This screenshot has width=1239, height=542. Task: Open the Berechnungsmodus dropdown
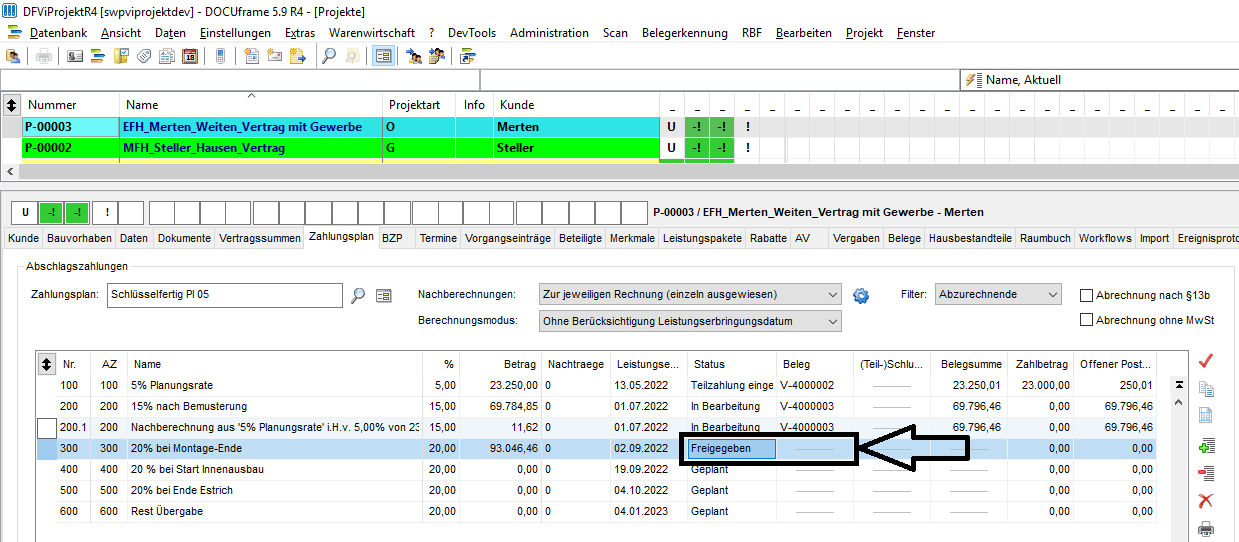(x=690, y=321)
